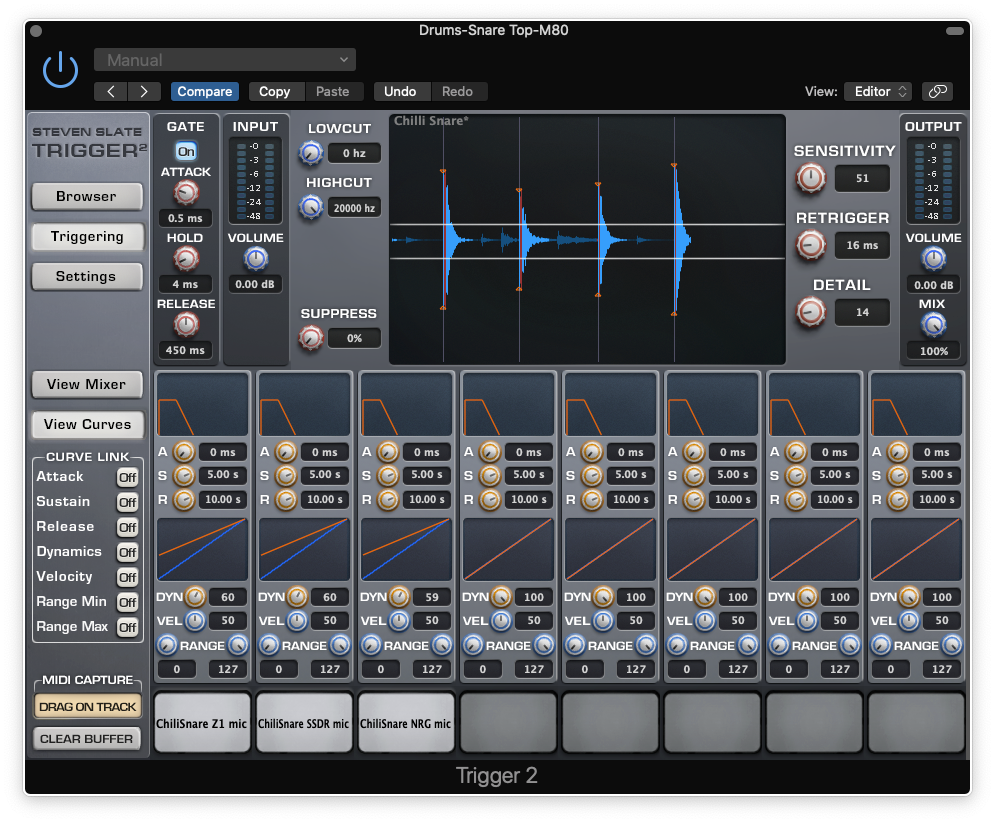Switch to the Settings panel
The width and height of the screenshot is (995, 823).
coord(86,276)
